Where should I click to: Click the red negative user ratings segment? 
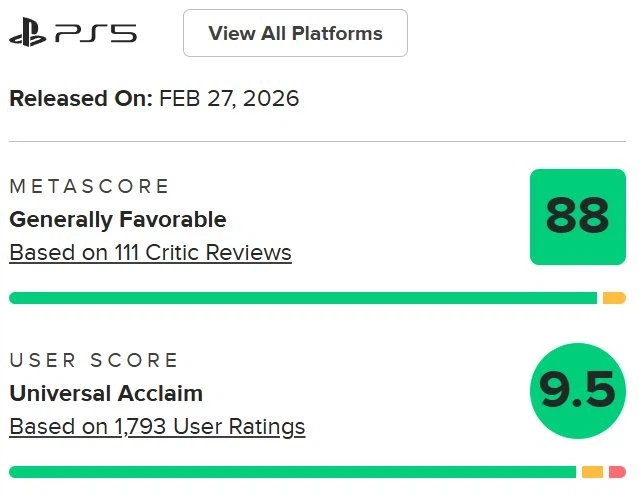point(617,472)
